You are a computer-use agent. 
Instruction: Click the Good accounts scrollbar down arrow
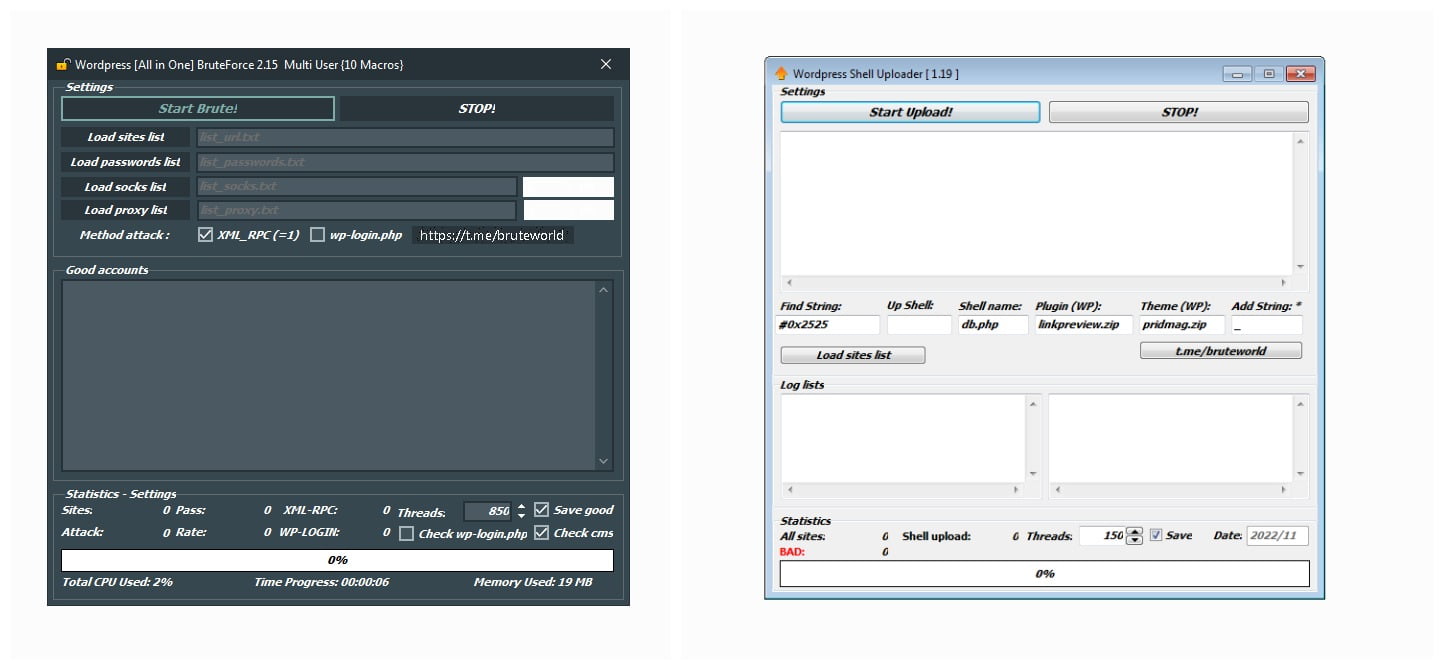603,461
